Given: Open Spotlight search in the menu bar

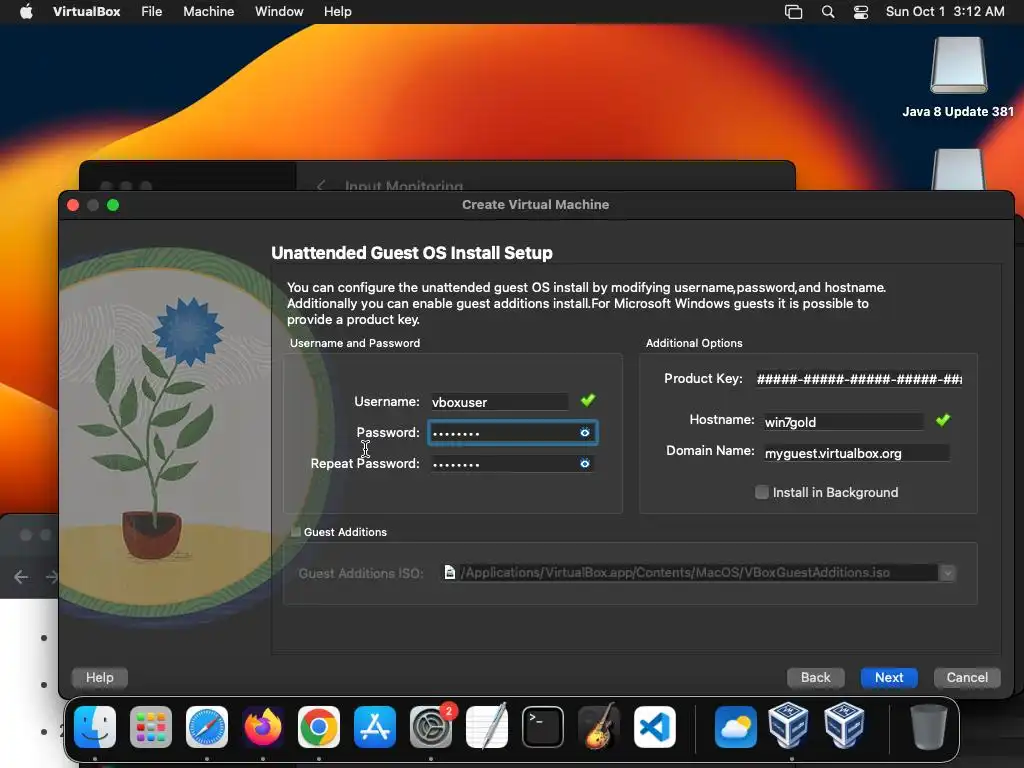Looking at the screenshot, I should pyautogui.click(x=827, y=12).
